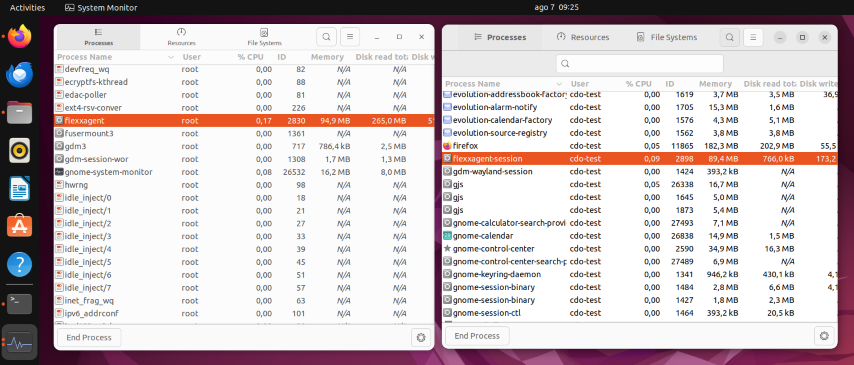Click the process search field in right window
This screenshot has height=365, width=854.
click(x=640, y=64)
